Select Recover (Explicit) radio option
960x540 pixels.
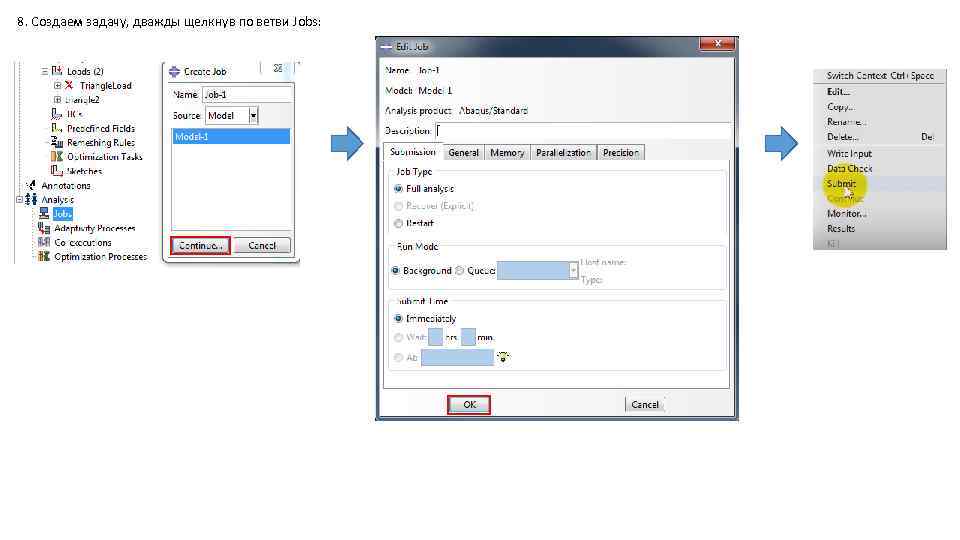click(x=399, y=206)
